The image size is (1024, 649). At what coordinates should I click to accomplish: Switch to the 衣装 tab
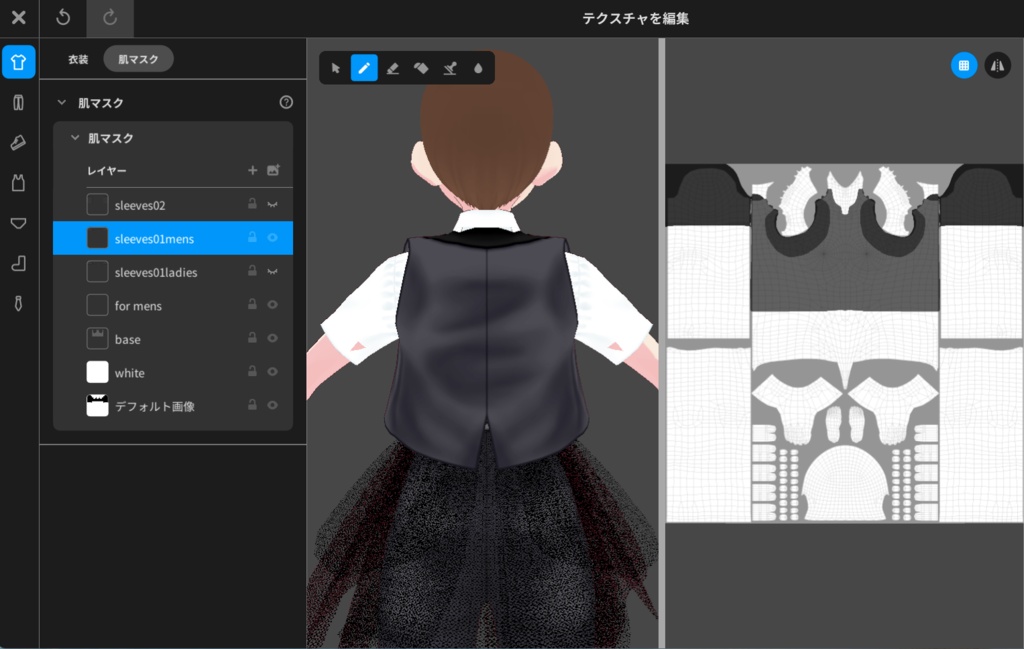point(78,59)
